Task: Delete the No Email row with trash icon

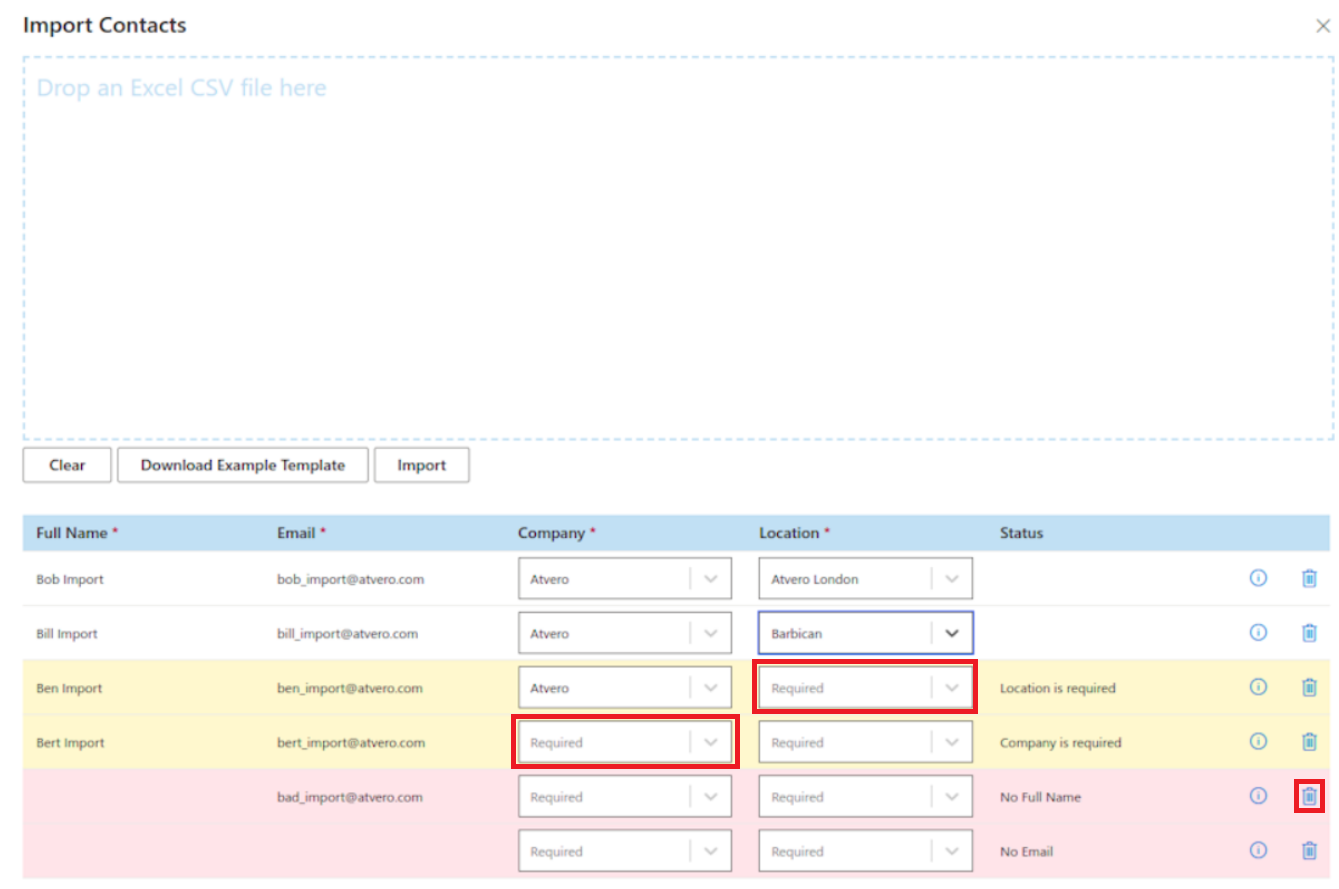Action: point(1309,850)
